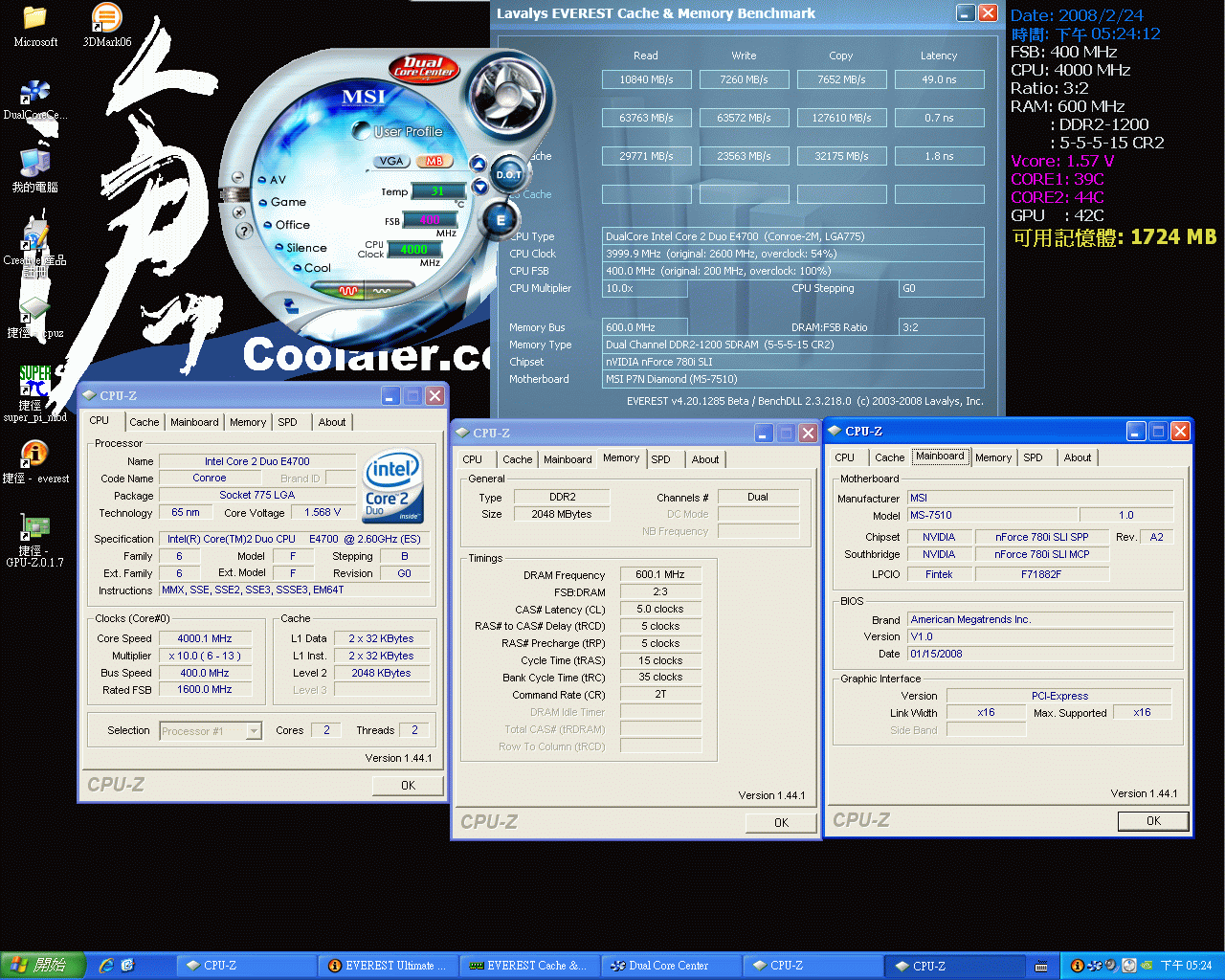Launch the DualCoreCenter desktop shortcut
This screenshot has width=1225, height=980.
click(35, 100)
